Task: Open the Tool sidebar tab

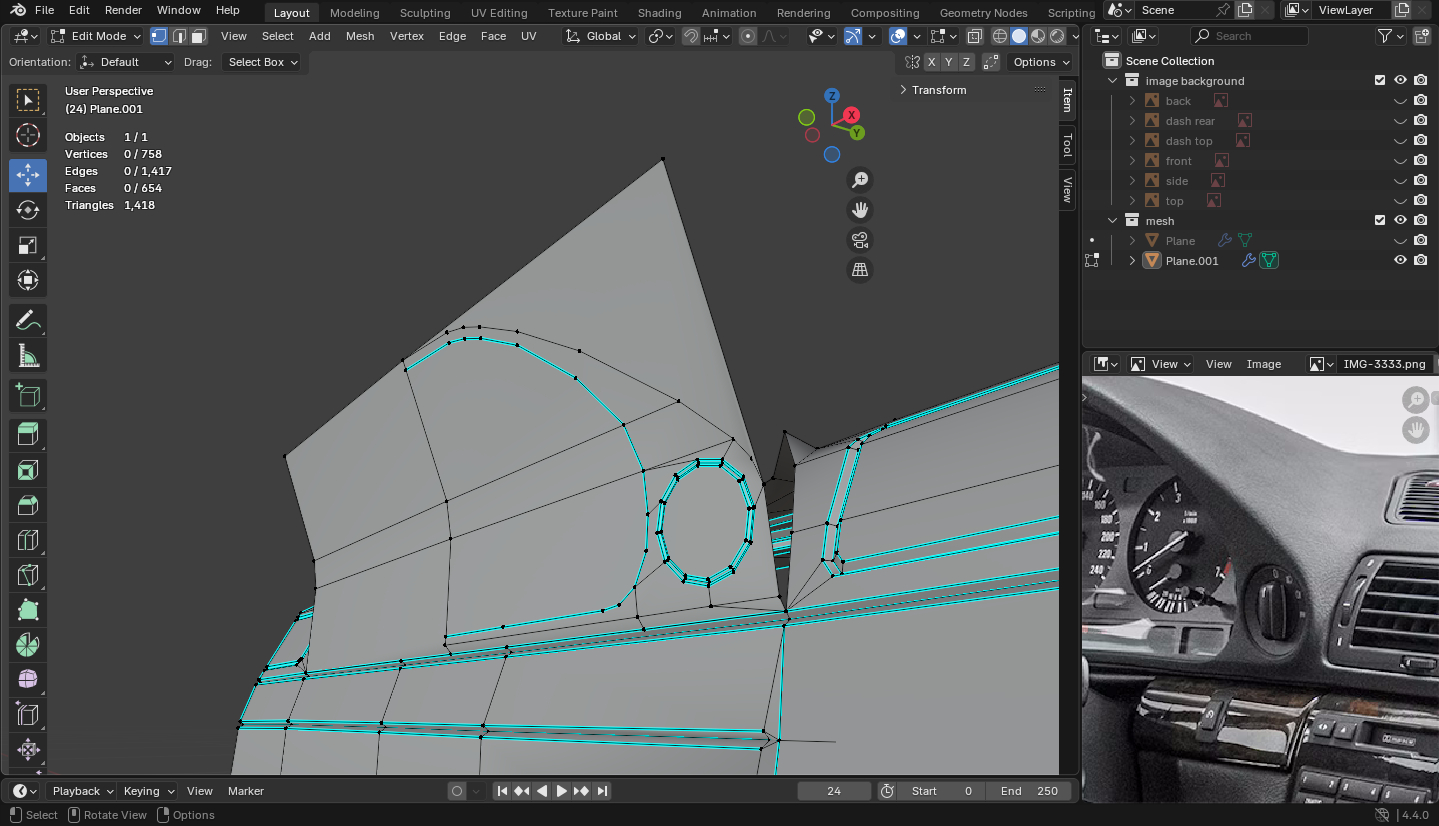Action: [1067, 145]
